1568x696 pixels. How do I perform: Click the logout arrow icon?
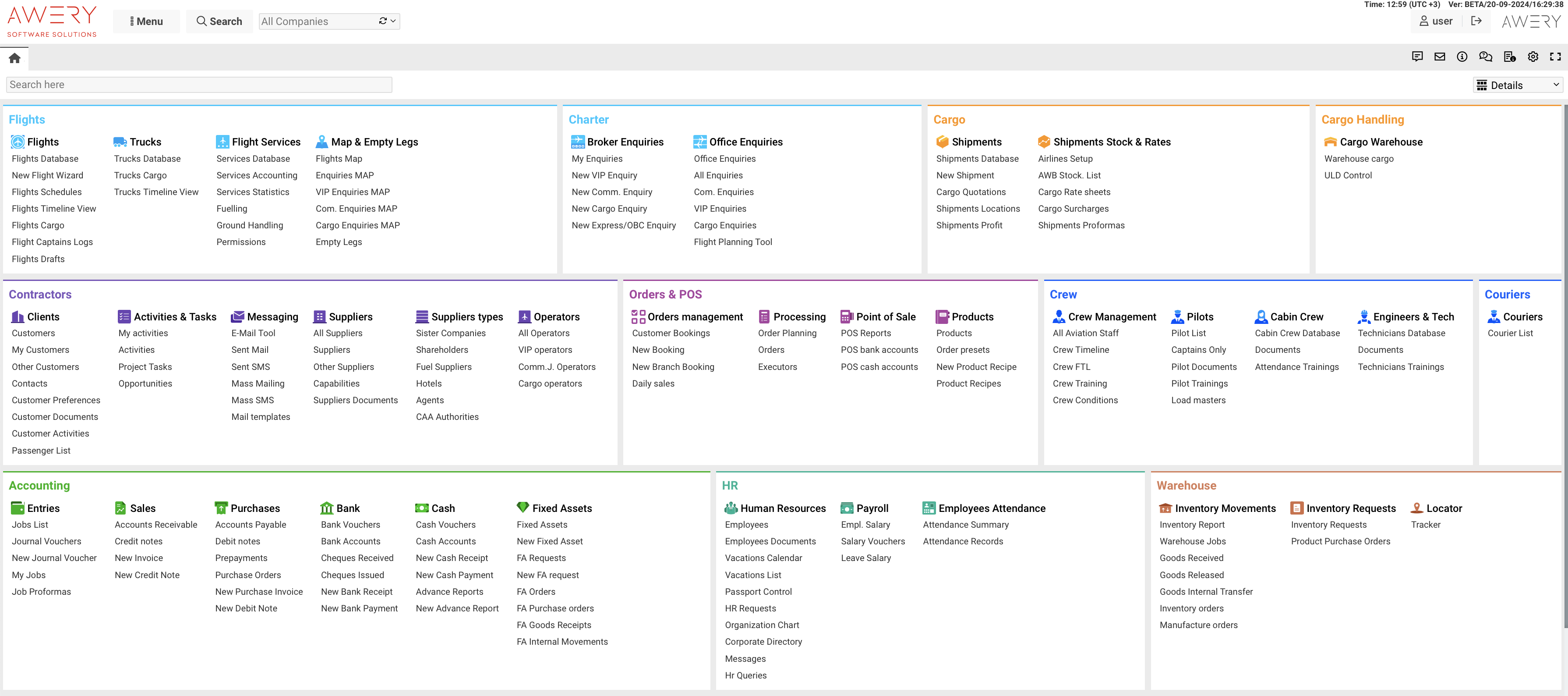[x=1476, y=21]
